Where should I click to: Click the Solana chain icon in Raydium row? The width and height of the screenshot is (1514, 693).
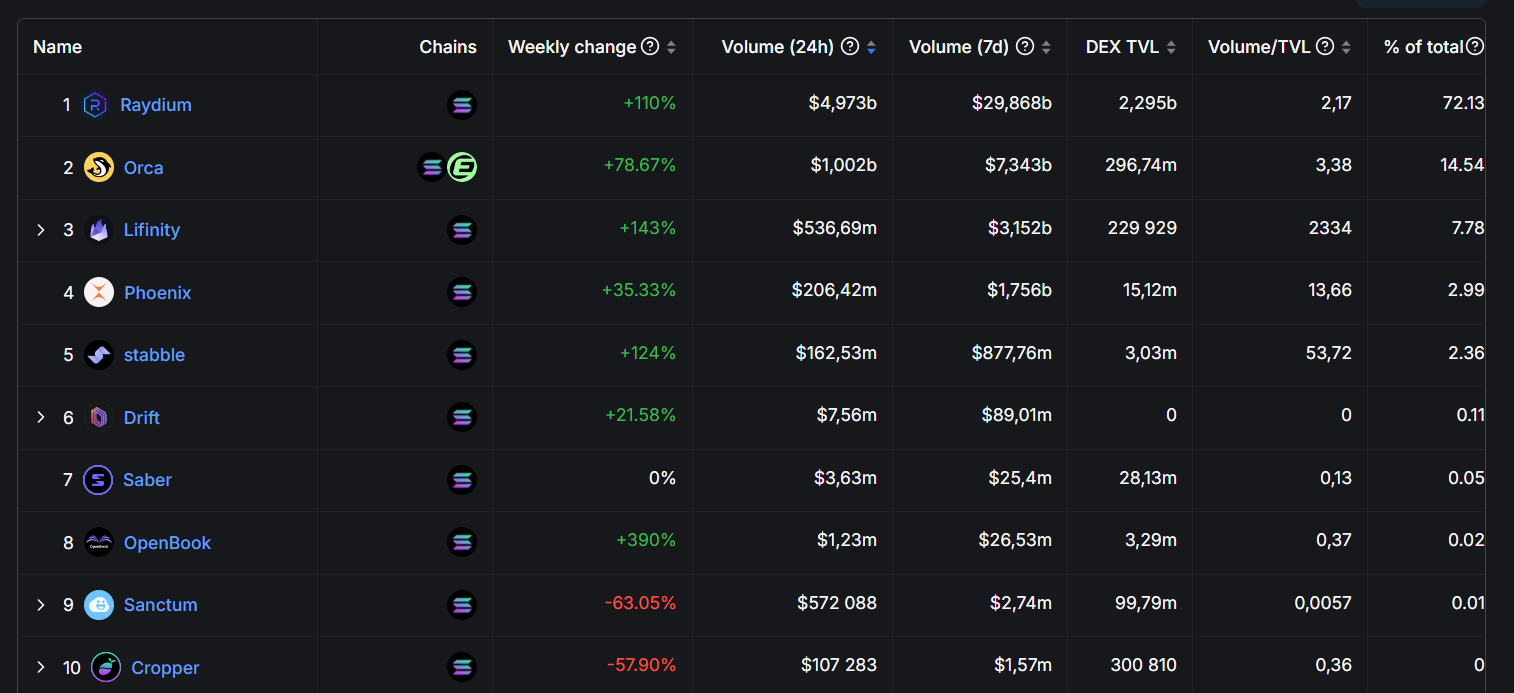point(462,105)
